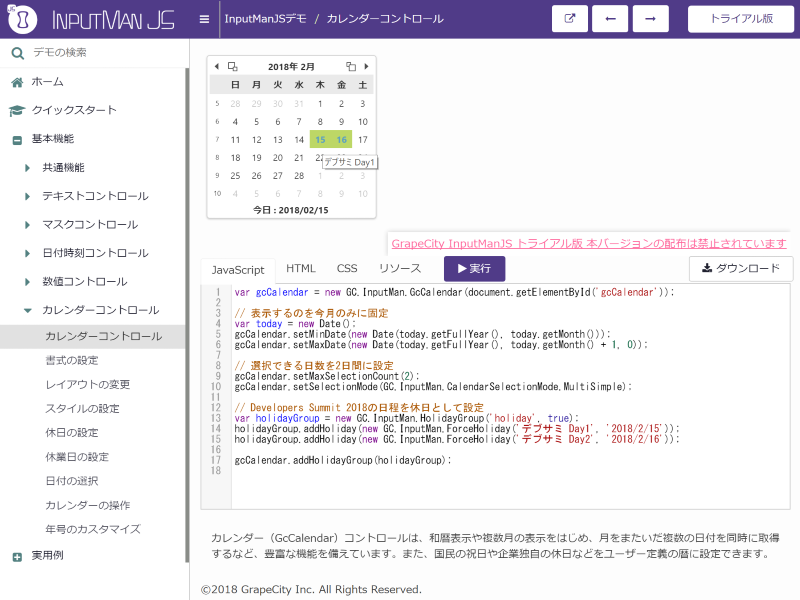Click 今日 : 2018/02/15 calendar footer
Screen dimensions: 800x600
coord(291,210)
